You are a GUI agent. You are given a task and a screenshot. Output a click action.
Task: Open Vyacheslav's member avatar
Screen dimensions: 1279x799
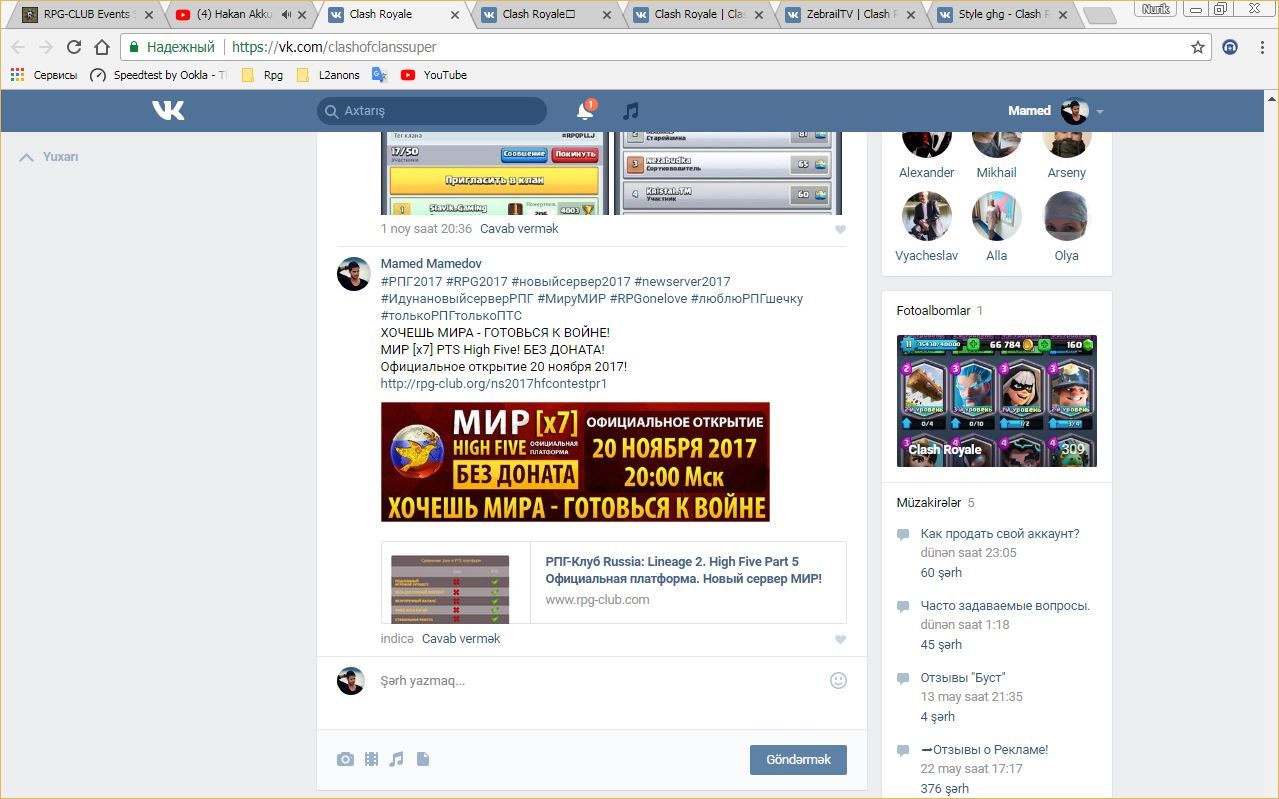click(x=927, y=216)
